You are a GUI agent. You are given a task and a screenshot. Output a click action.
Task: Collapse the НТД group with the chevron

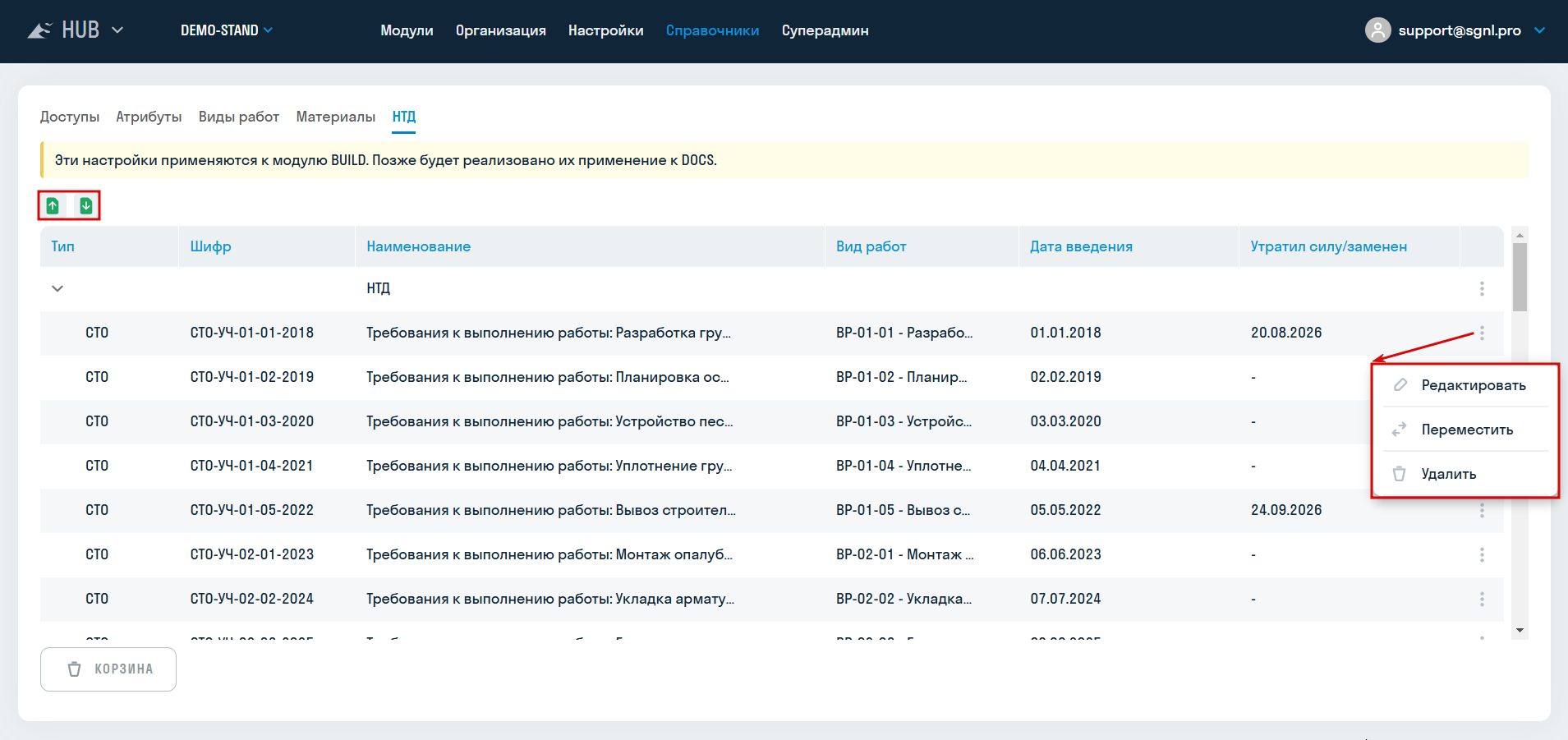tap(57, 288)
